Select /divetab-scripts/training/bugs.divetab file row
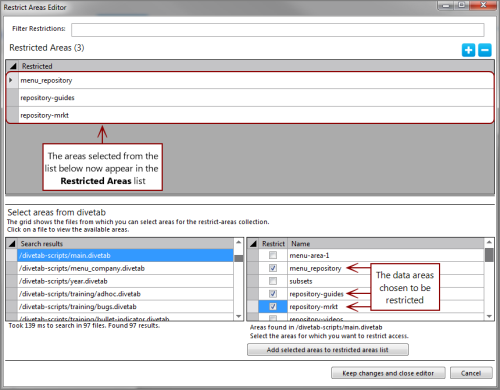The image size is (500, 390). tap(125, 306)
